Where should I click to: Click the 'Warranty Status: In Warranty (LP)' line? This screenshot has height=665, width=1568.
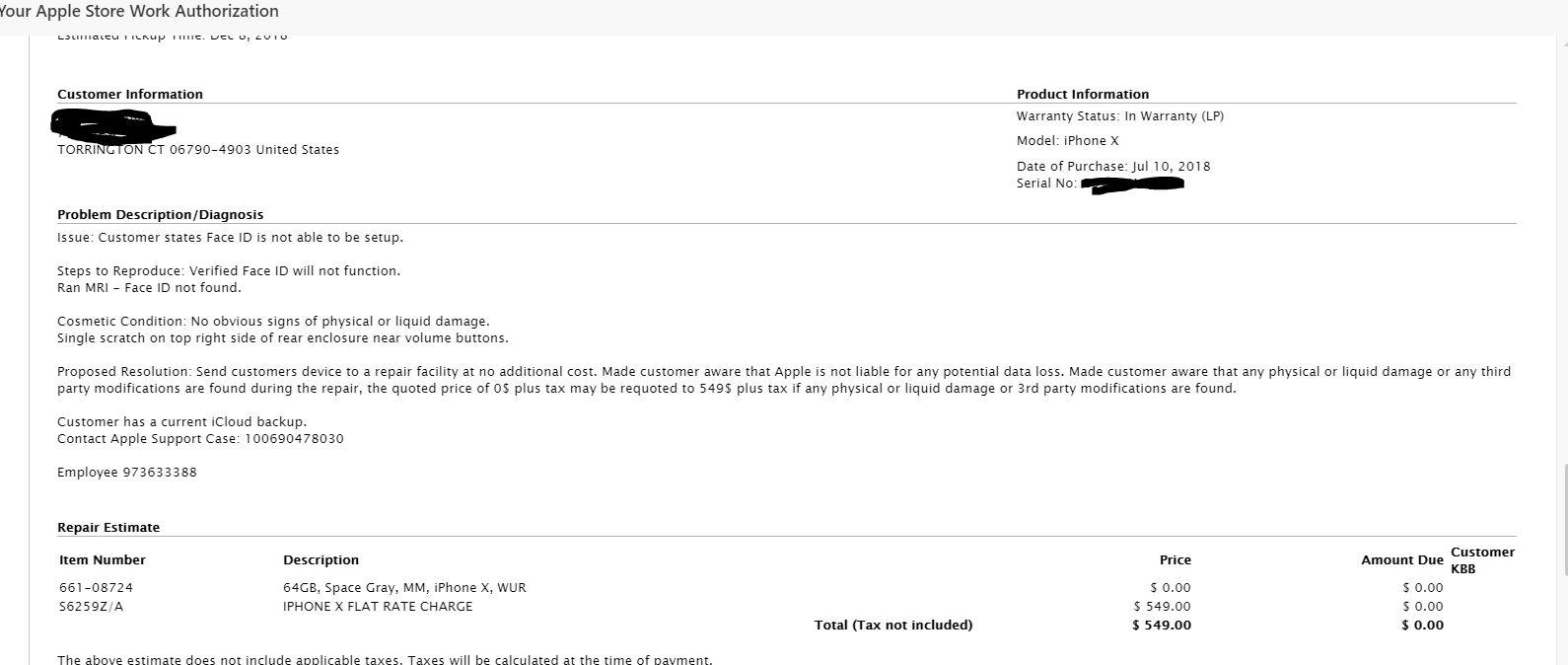[x=1120, y=116]
